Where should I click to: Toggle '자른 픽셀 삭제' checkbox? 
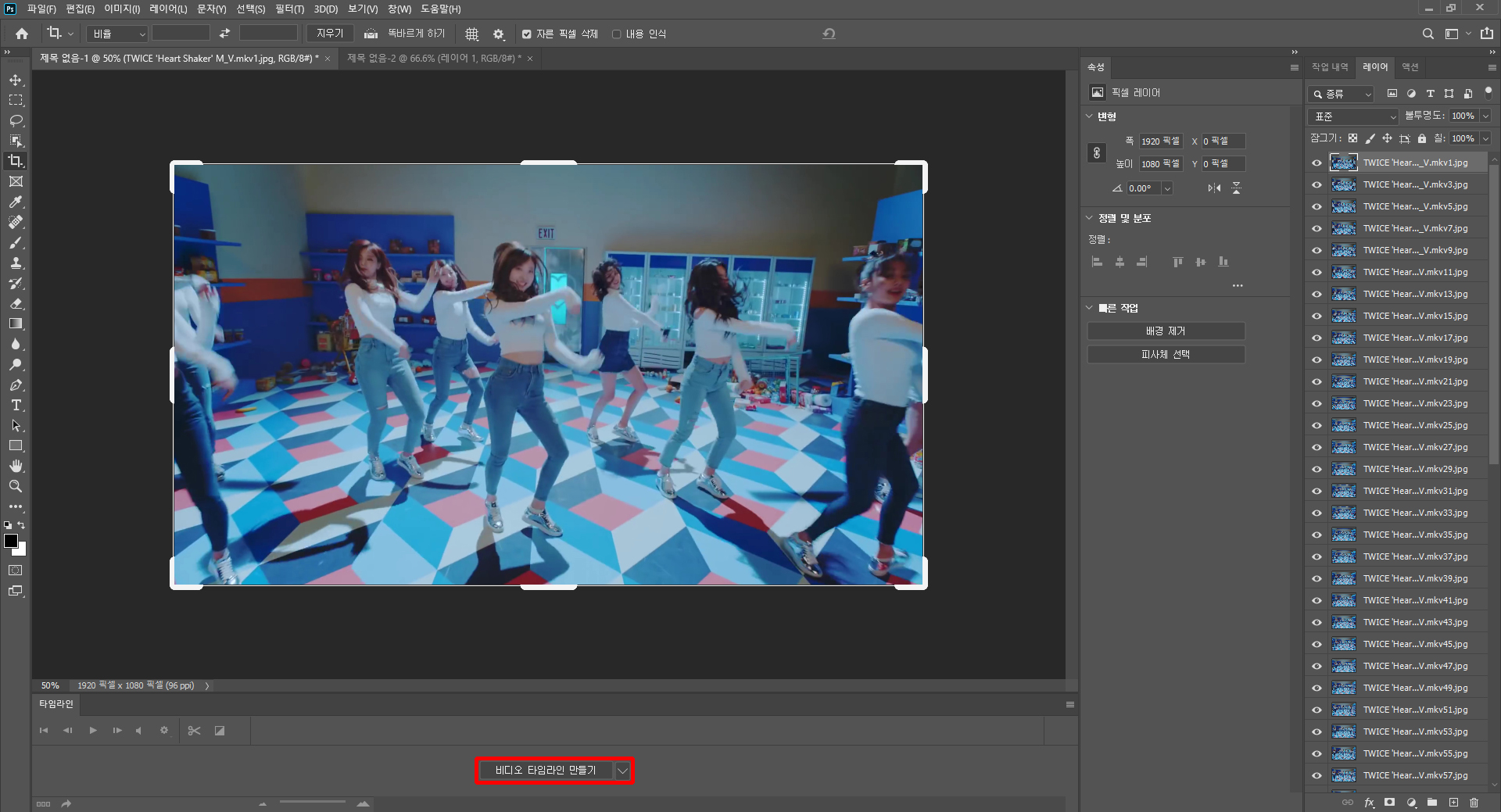tap(527, 34)
